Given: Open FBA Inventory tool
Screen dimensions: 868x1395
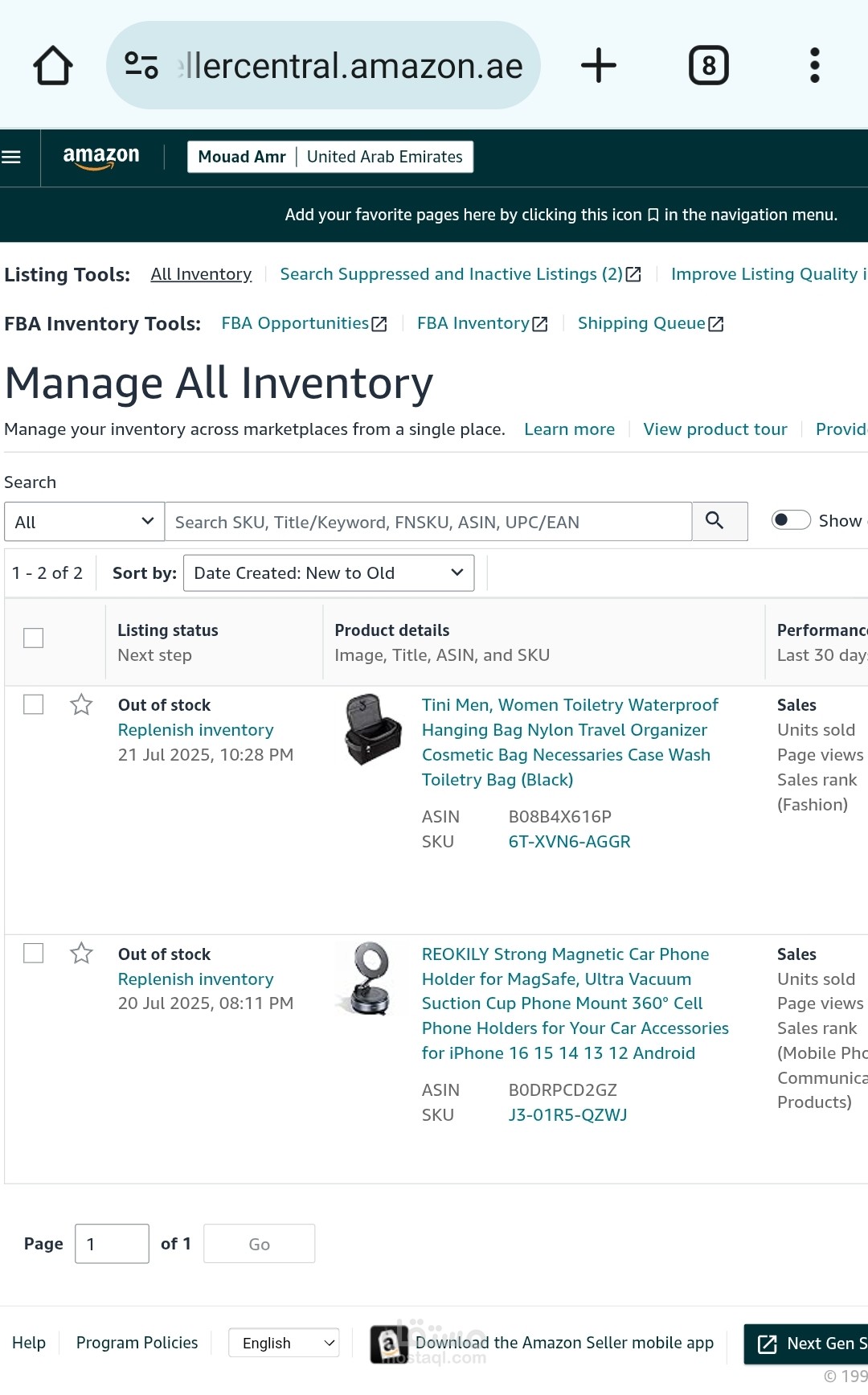Looking at the screenshot, I should [x=482, y=323].
